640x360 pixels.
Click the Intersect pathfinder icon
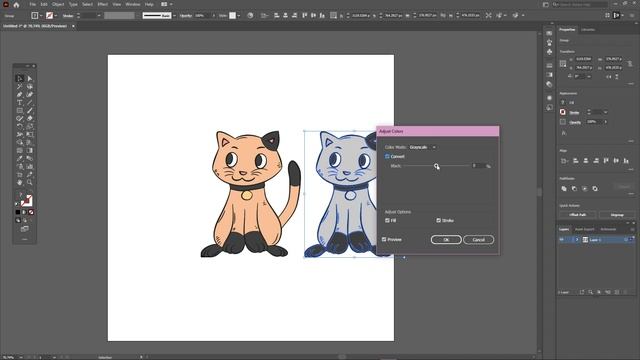point(584,189)
